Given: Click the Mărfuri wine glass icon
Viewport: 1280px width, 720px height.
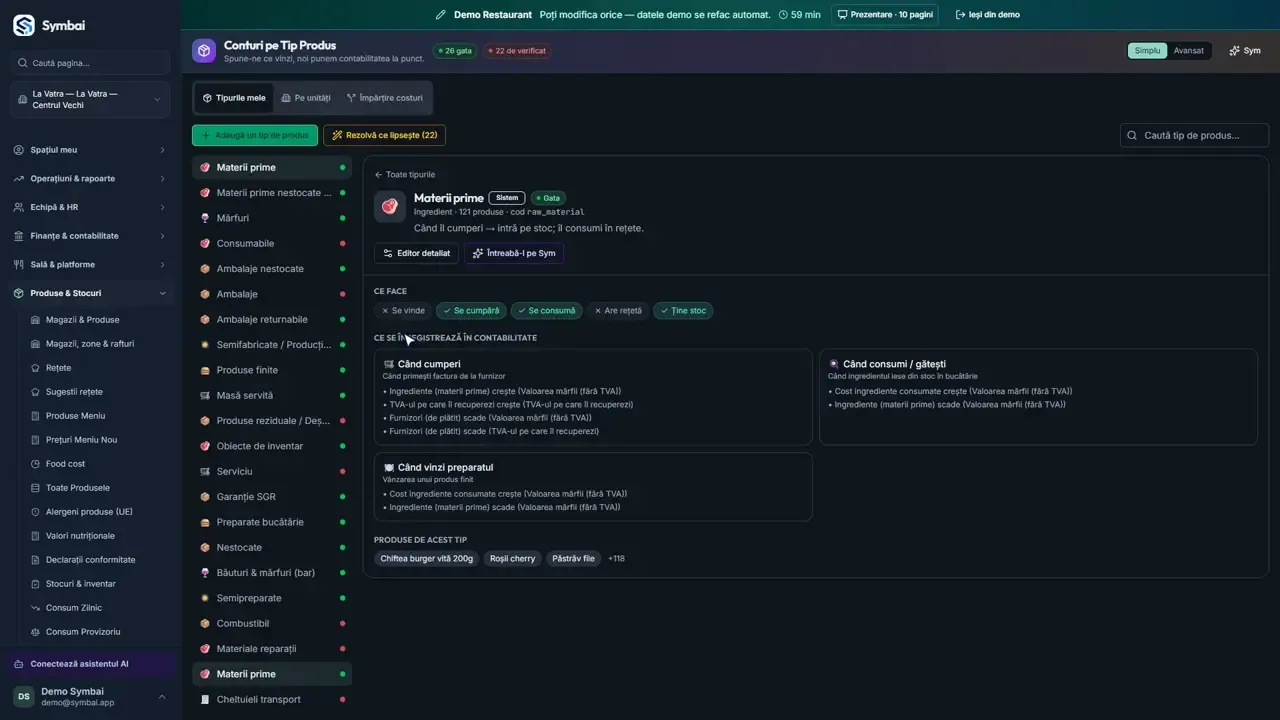Looking at the screenshot, I should coord(205,218).
